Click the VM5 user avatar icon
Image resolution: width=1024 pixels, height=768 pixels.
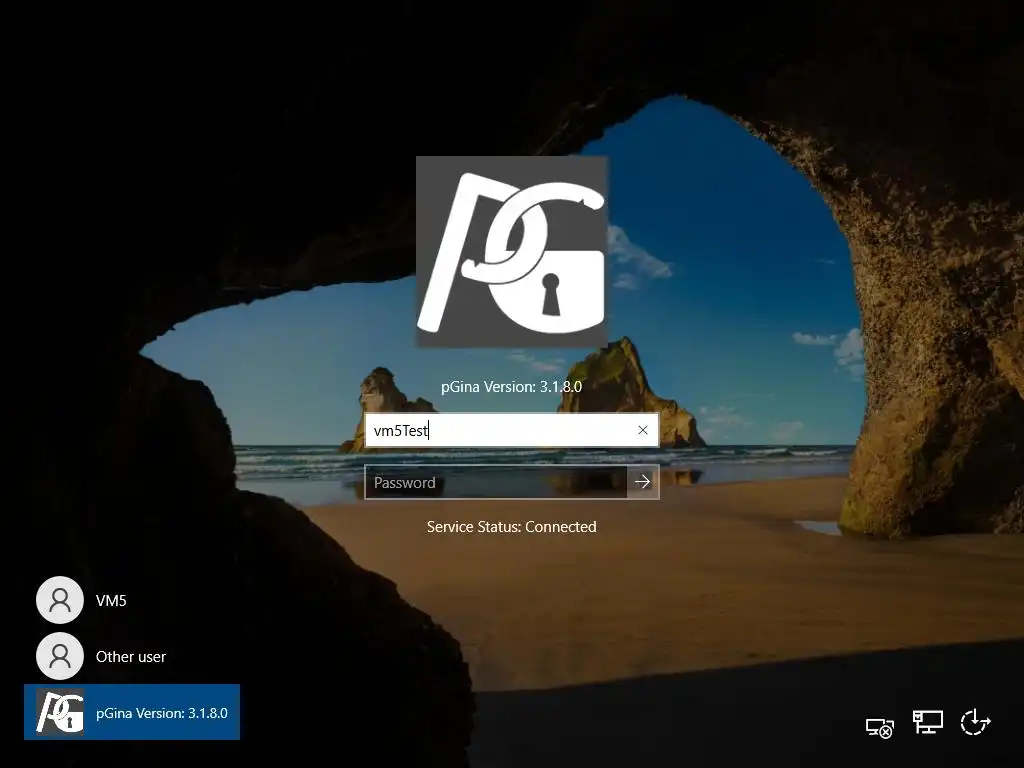60,600
